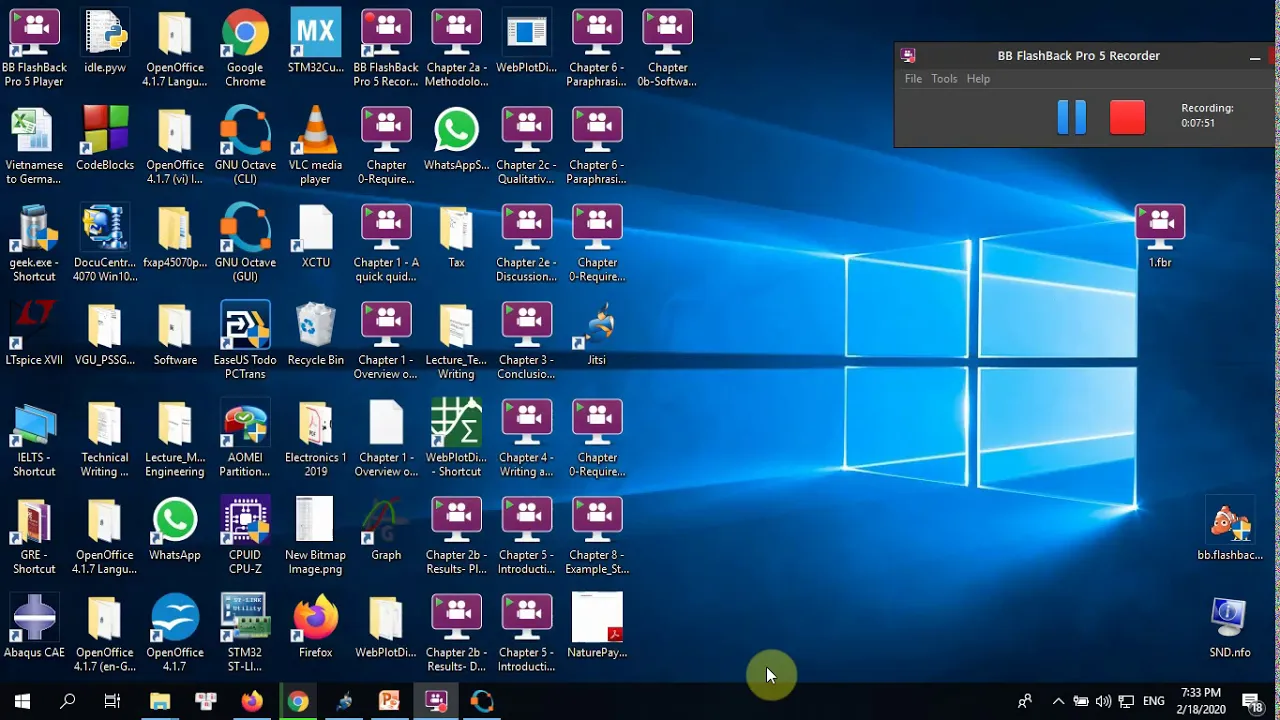Select Chapter 8 - Example_St... recording

[597, 536]
